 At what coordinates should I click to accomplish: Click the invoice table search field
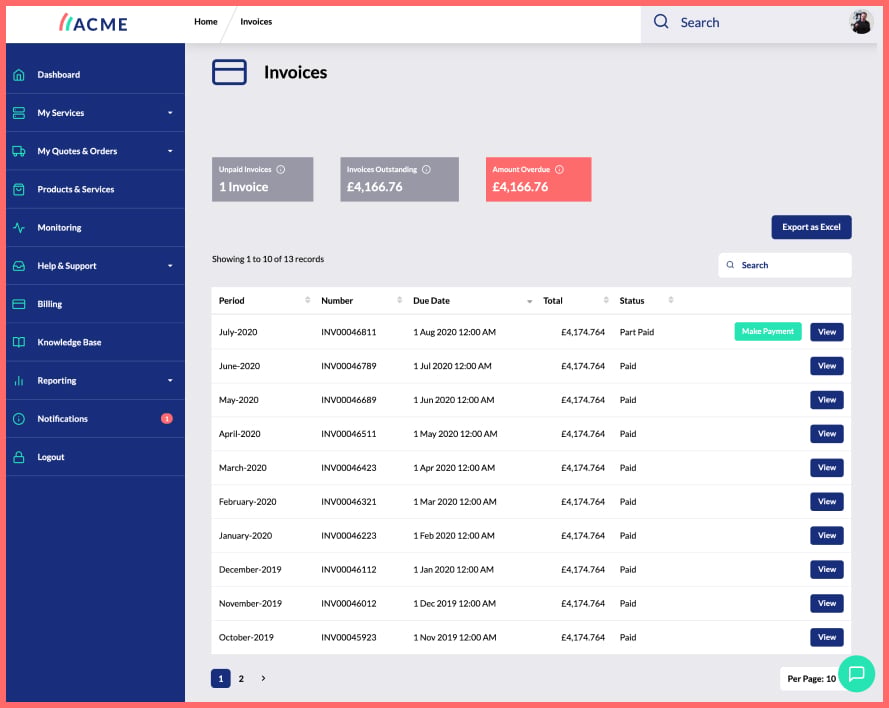[x=785, y=265]
